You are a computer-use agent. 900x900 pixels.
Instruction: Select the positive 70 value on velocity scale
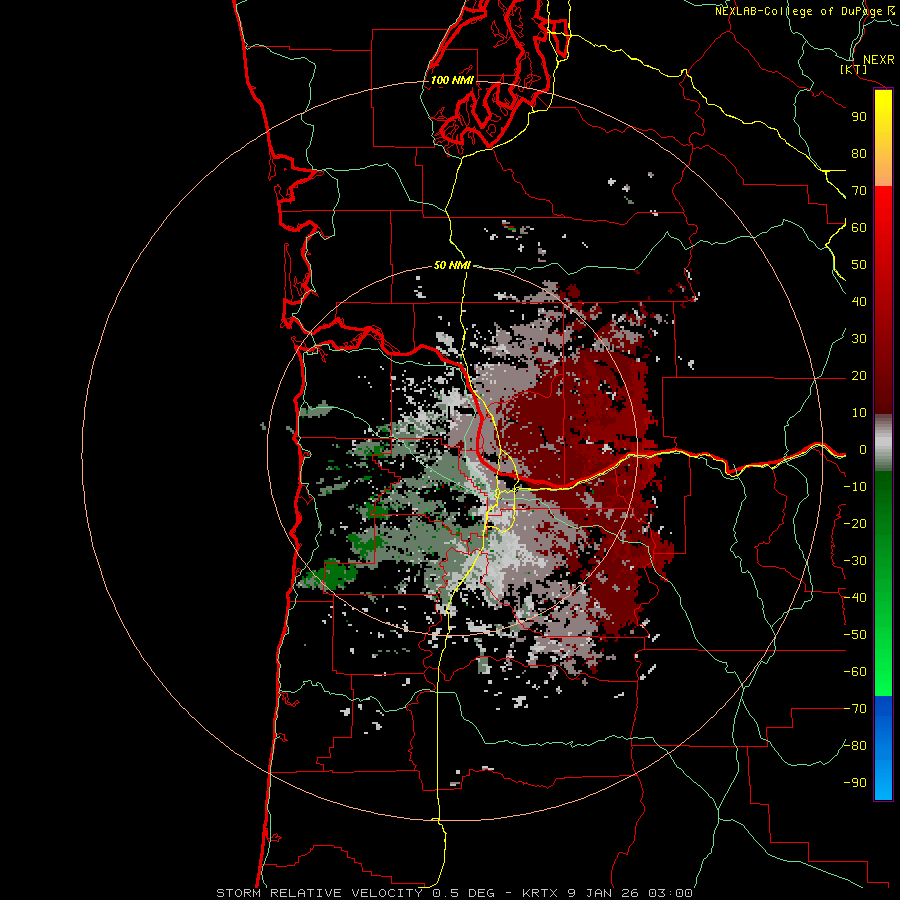859,191
